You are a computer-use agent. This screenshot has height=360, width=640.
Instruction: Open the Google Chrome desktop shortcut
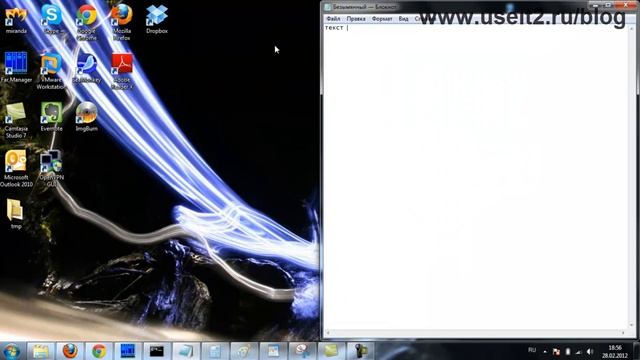pos(87,22)
